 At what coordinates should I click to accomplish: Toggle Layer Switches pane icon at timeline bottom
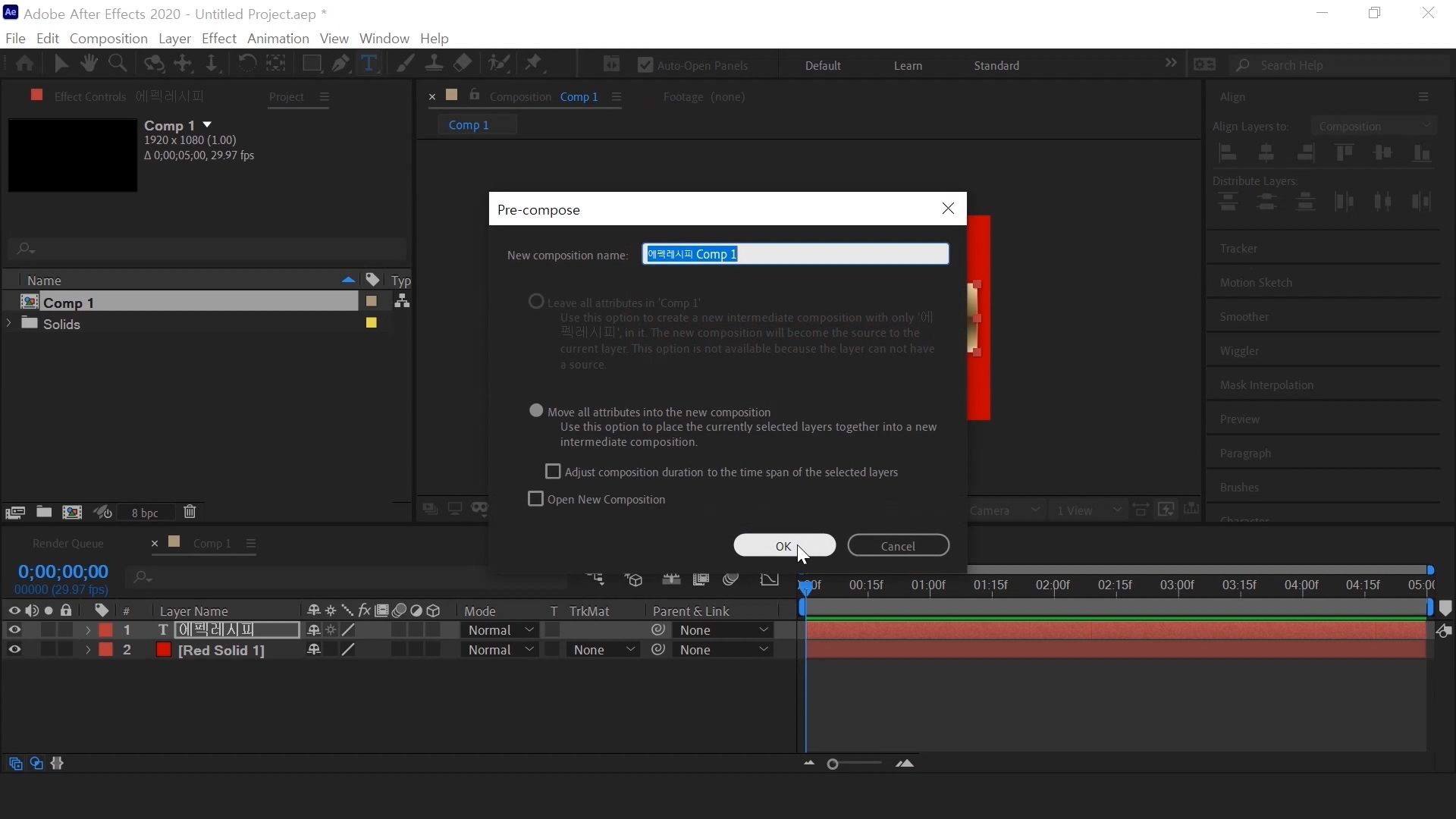tap(15, 764)
